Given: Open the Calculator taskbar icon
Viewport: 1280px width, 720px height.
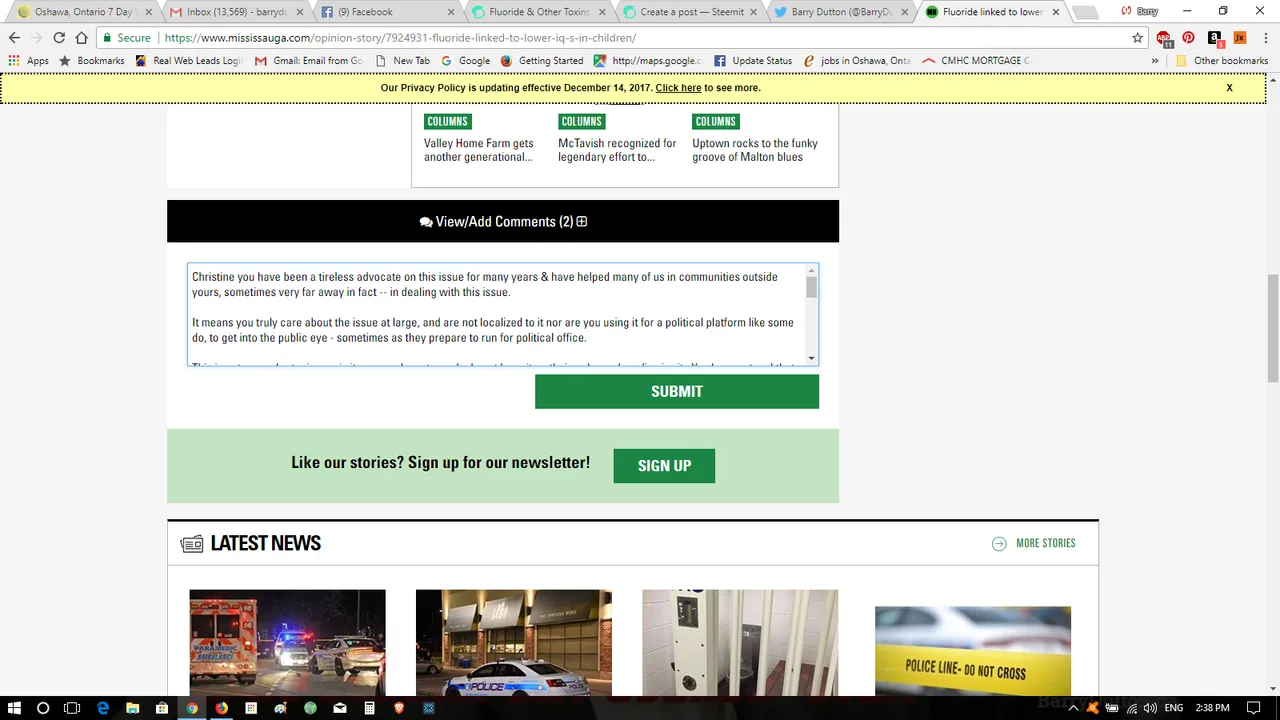Looking at the screenshot, I should tap(370, 708).
